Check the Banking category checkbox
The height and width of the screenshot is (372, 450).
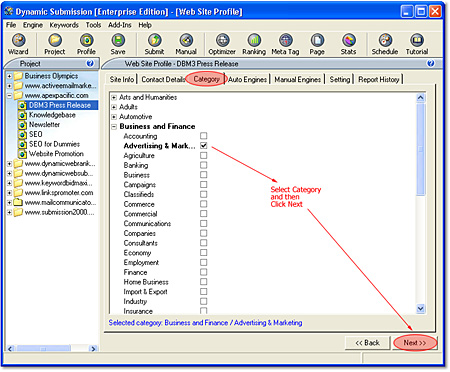click(x=204, y=165)
